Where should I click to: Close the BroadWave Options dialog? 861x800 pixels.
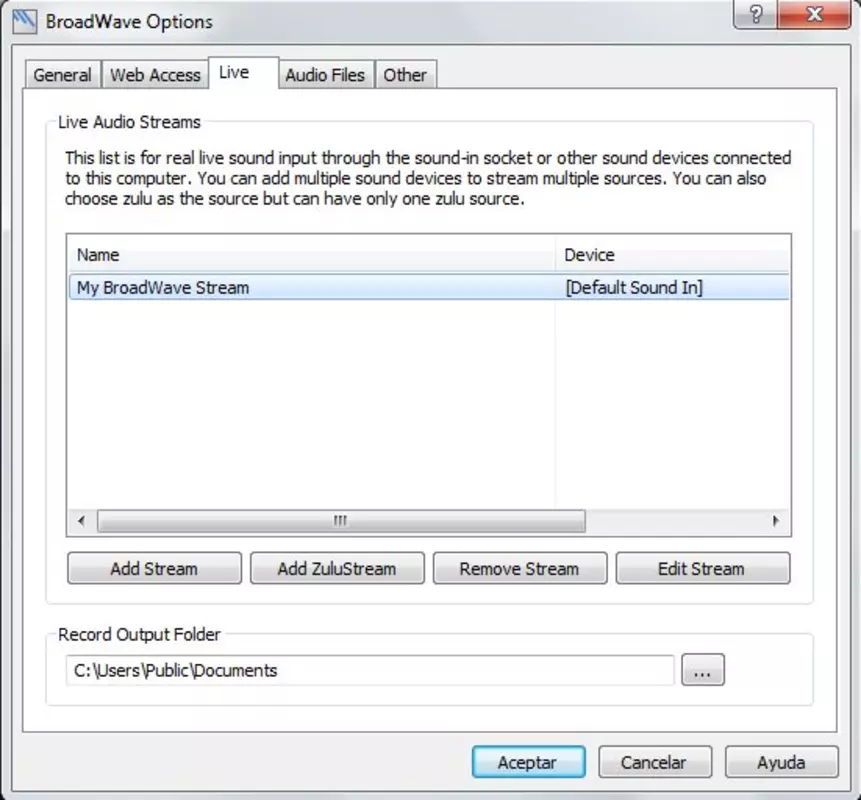[x=814, y=14]
